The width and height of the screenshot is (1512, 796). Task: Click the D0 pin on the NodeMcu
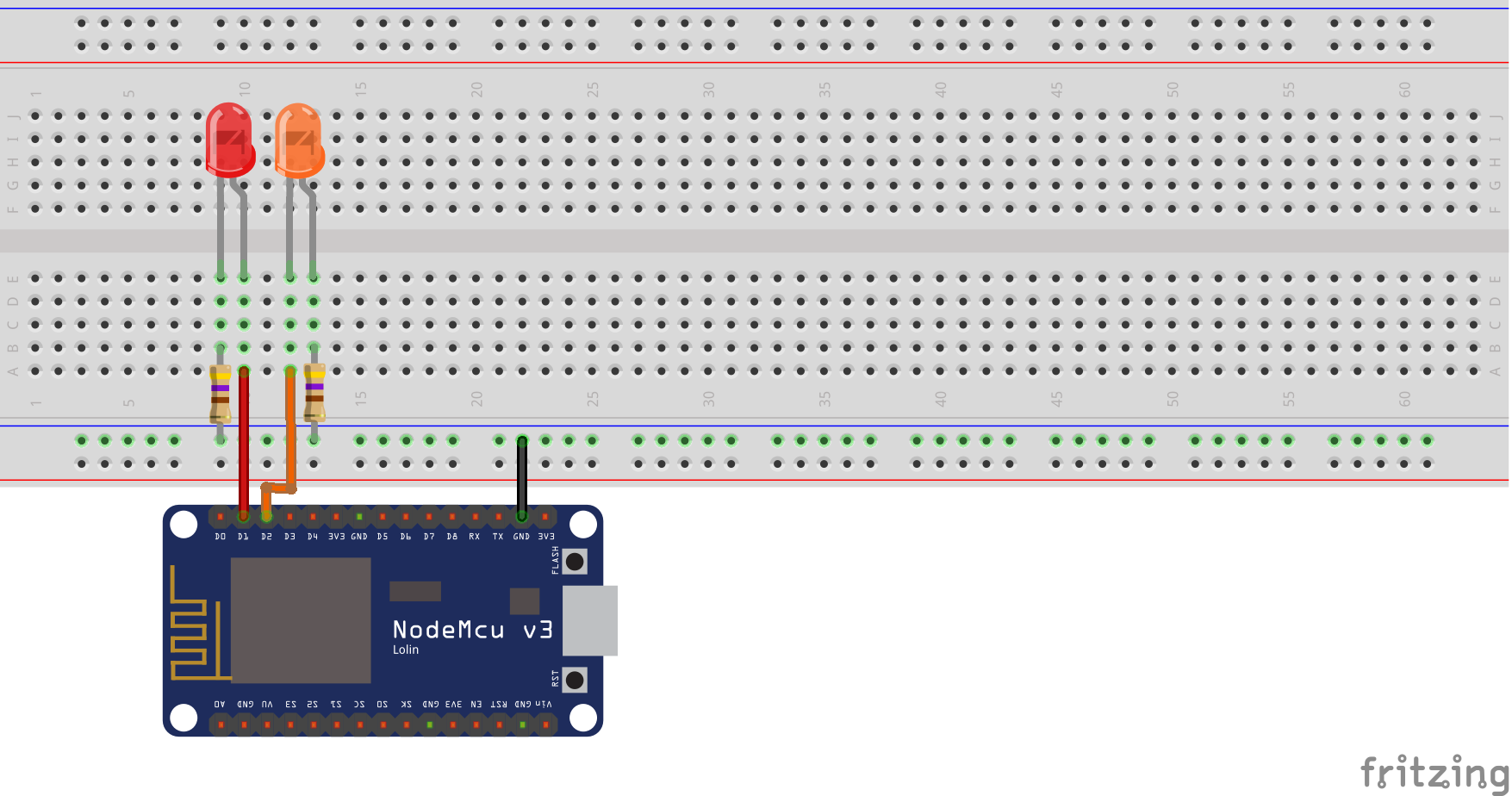point(221,517)
